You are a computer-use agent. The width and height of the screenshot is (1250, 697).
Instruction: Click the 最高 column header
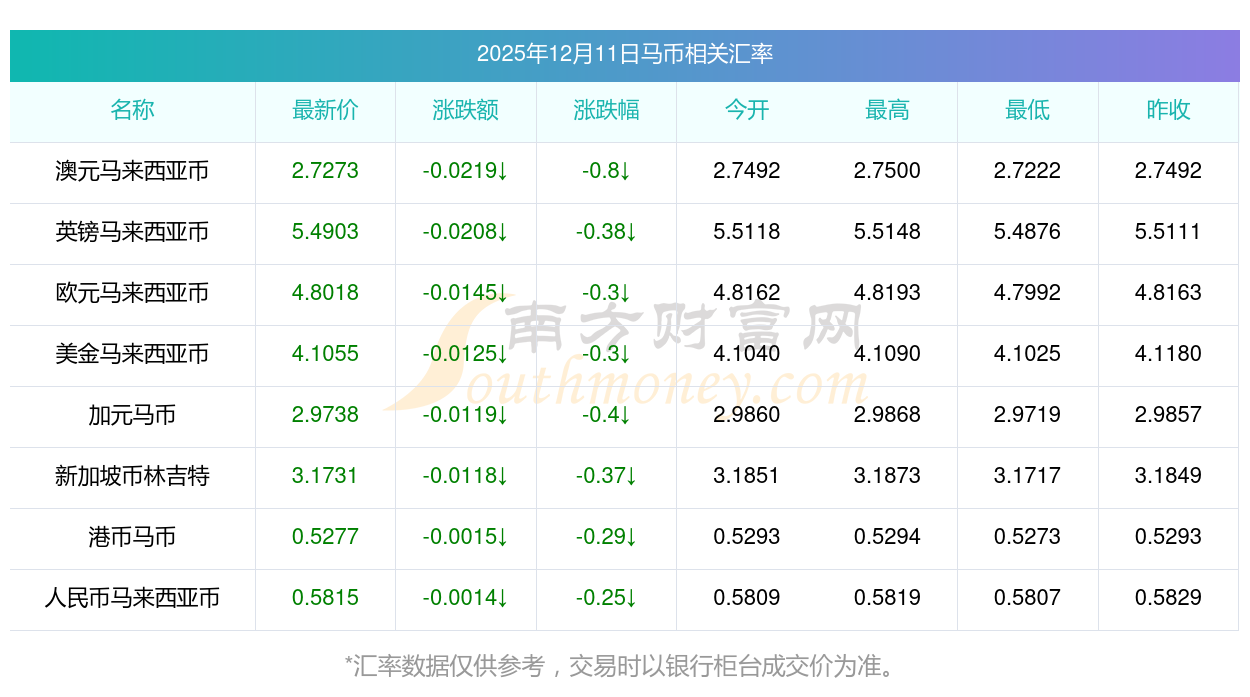(887, 110)
